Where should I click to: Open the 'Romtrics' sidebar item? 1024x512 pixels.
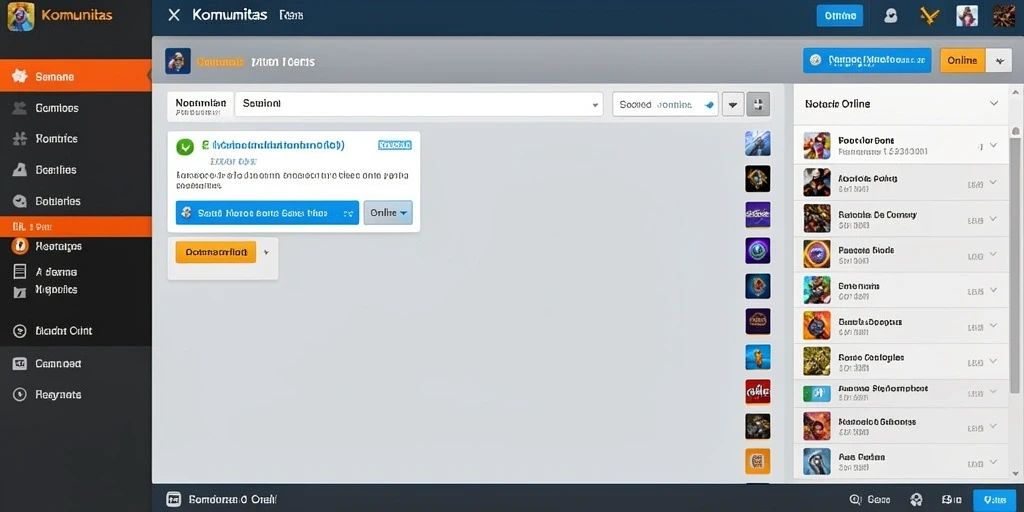tap(75, 138)
